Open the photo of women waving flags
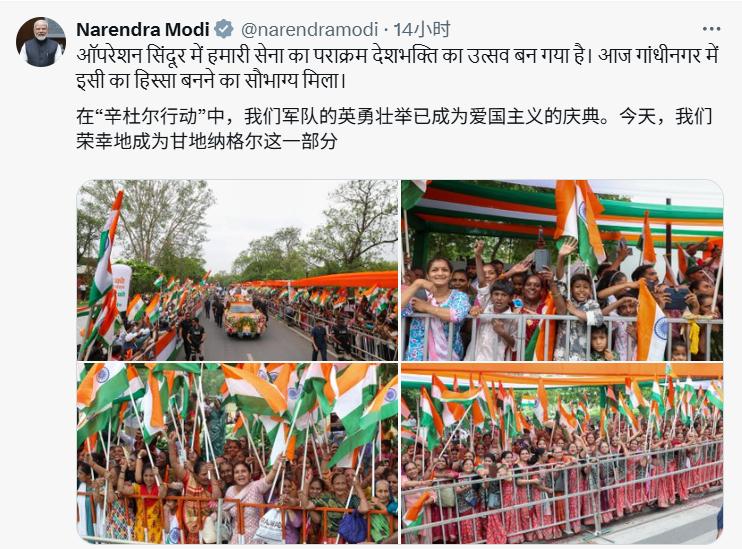Viewport: 742px width, 549px height. 237,453
